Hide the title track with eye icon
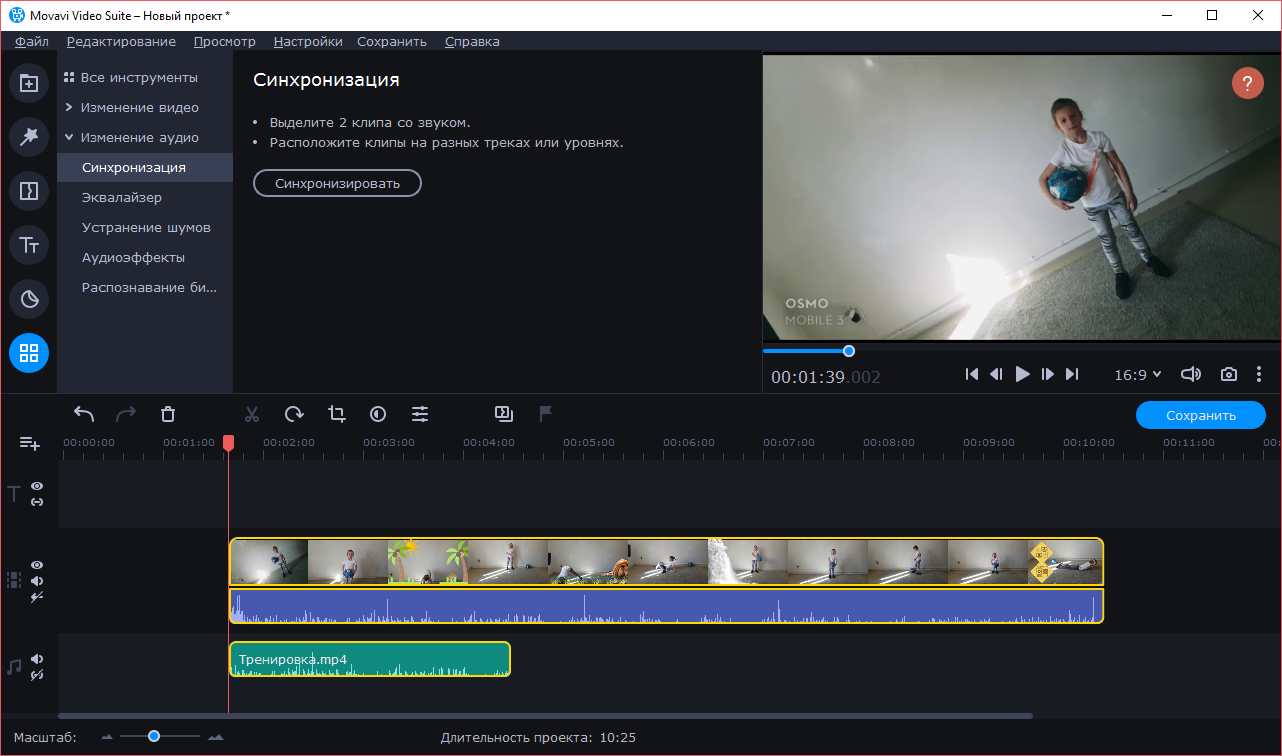The image size is (1282, 756). (37, 486)
